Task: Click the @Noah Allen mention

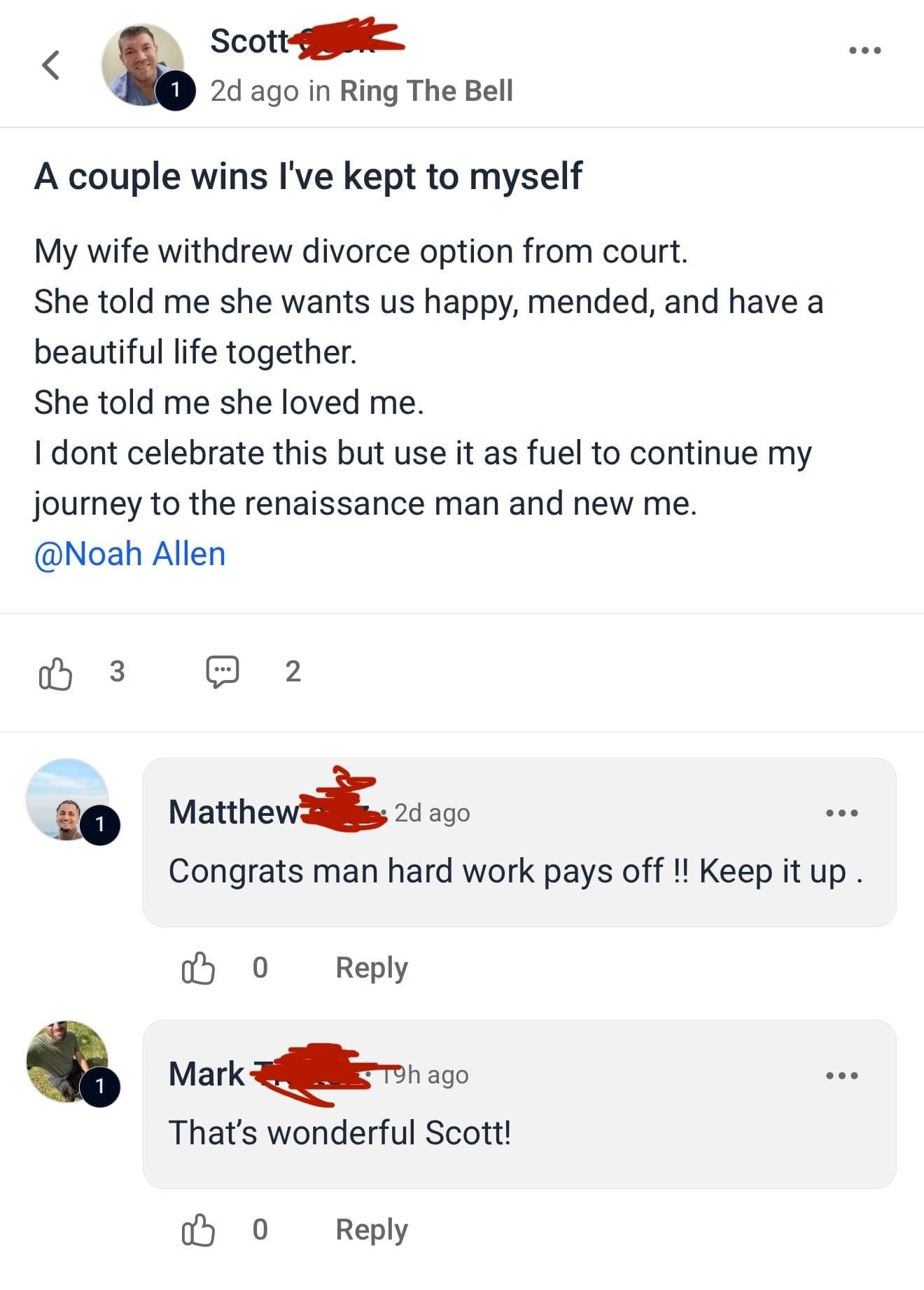Action: tap(130, 554)
